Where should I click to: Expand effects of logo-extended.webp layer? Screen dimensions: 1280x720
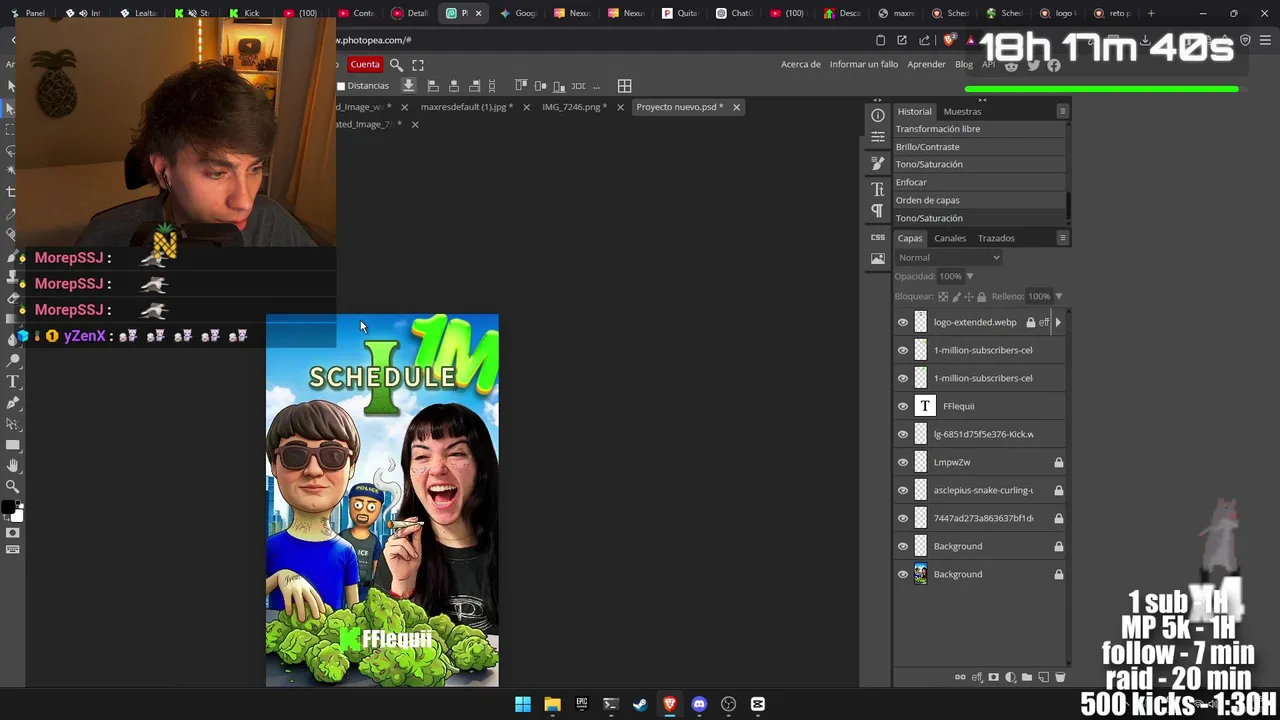[1058, 322]
